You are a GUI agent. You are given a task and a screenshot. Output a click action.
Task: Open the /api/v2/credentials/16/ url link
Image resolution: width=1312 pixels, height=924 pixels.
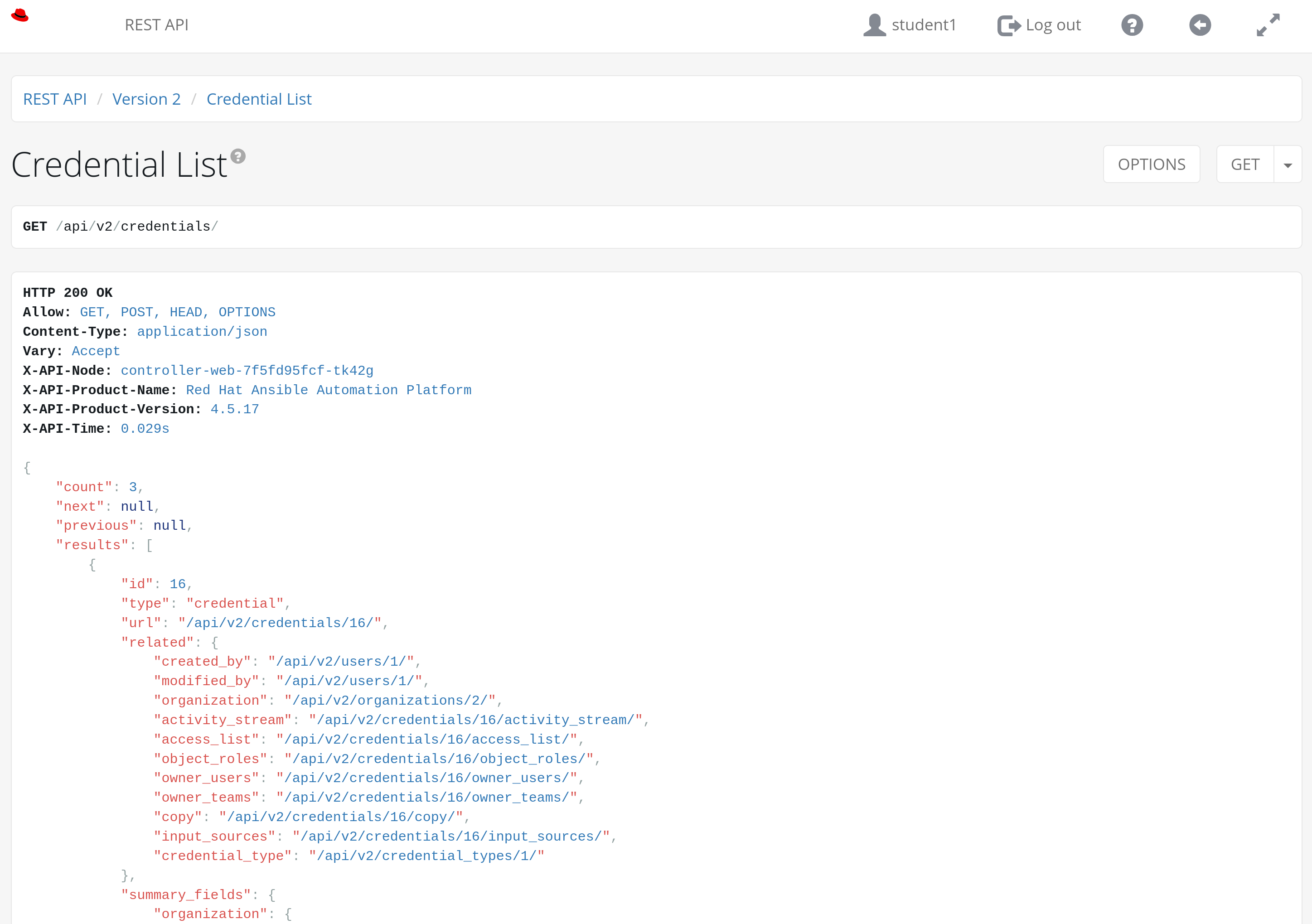[x=280, y=623]
